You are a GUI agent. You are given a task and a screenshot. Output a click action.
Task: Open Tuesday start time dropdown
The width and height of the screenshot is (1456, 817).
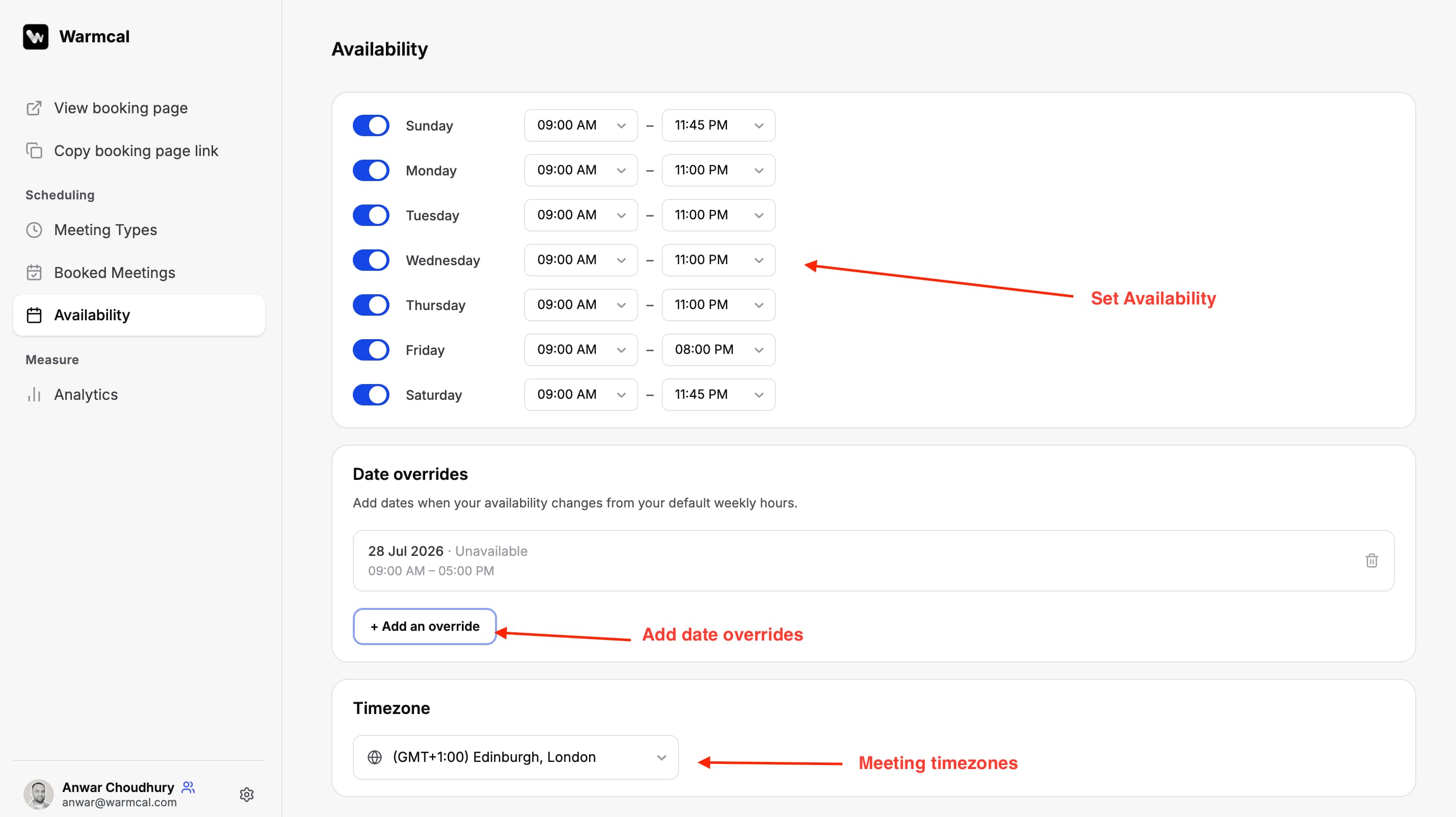pyautogui.click(x=581, y=215)
